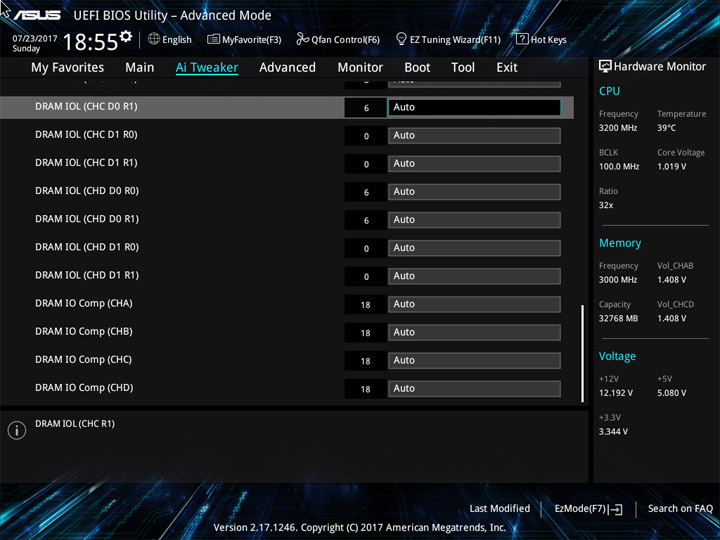Click current value 6 for DRAM IOL (CHD D0 R0)
This screenshot has height=540, width=720.
point(366,192)
